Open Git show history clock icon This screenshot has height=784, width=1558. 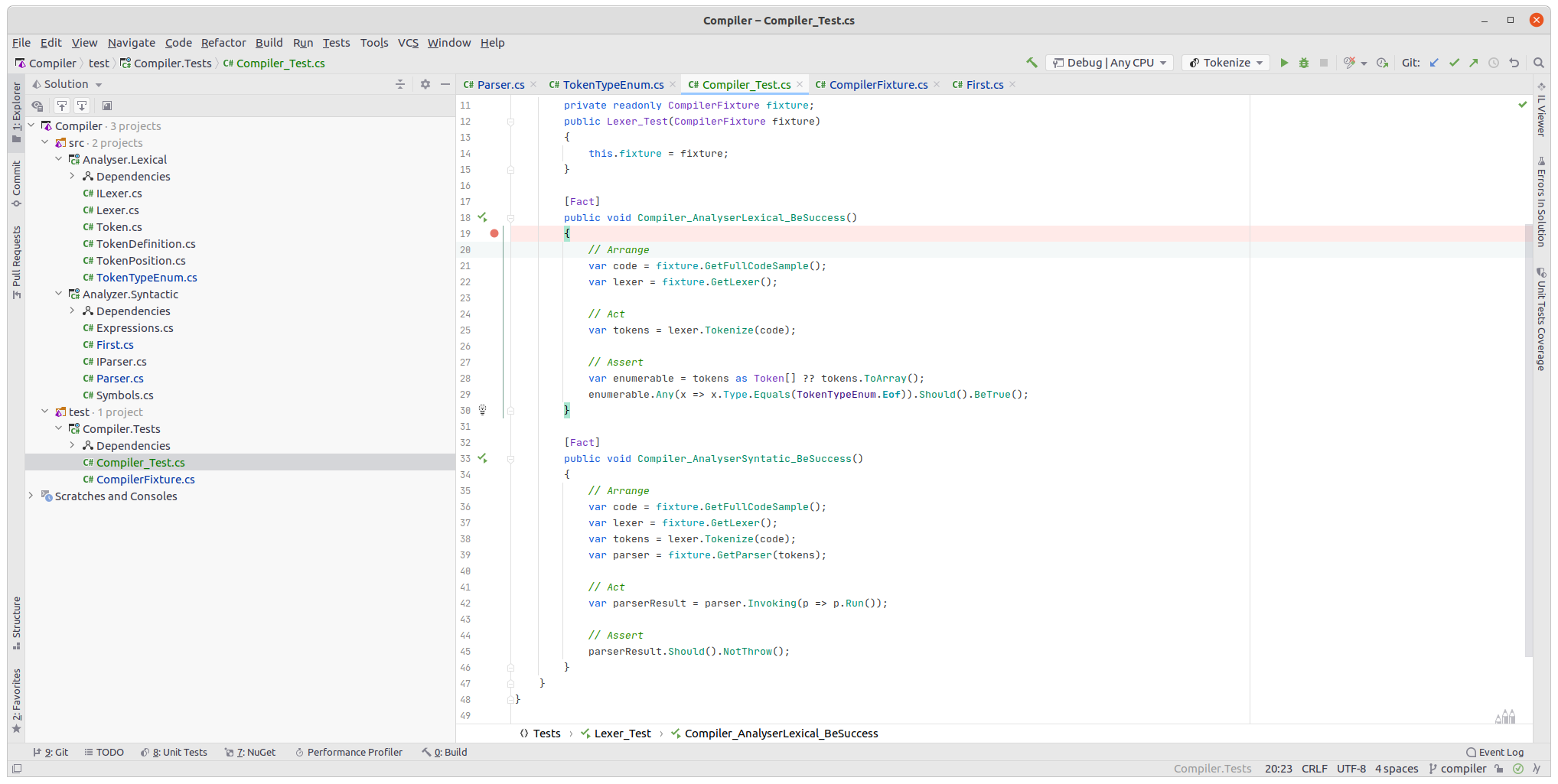click(1494, 63)
